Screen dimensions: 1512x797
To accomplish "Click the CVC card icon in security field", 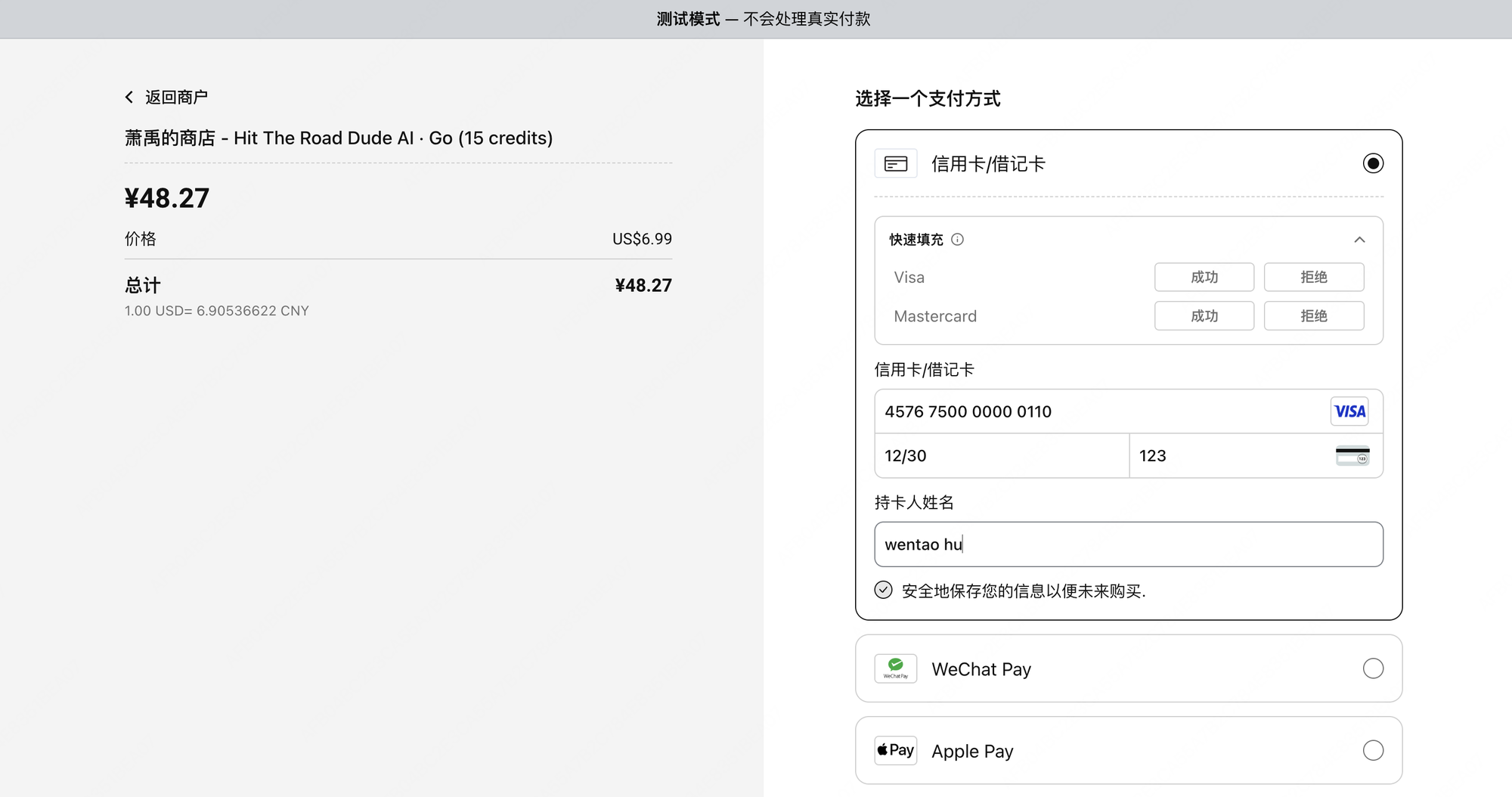I will click(x=1352, y=456).
